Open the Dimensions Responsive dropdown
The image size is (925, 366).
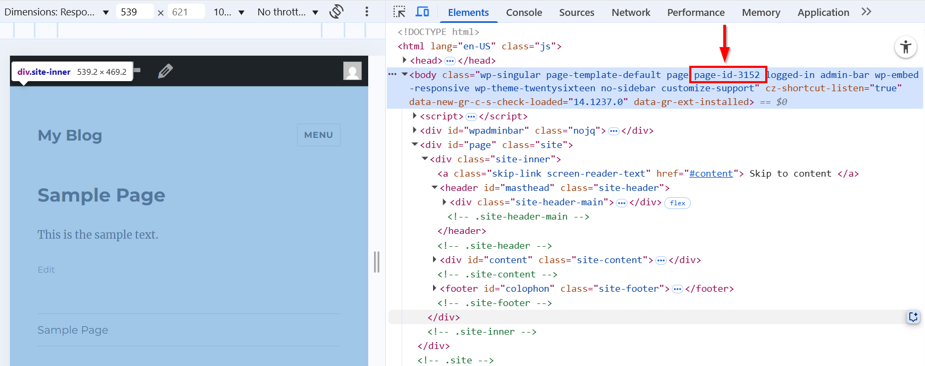point(57,12)
